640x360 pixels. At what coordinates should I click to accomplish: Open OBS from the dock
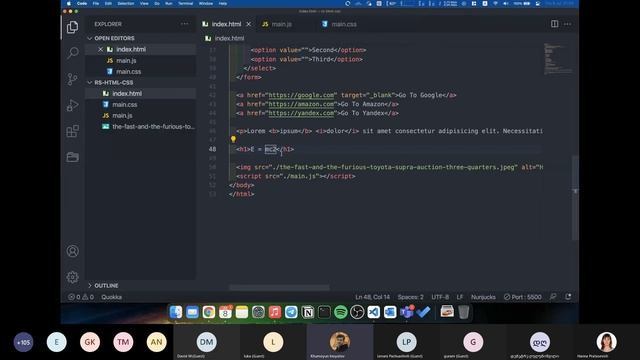point(357,312)
